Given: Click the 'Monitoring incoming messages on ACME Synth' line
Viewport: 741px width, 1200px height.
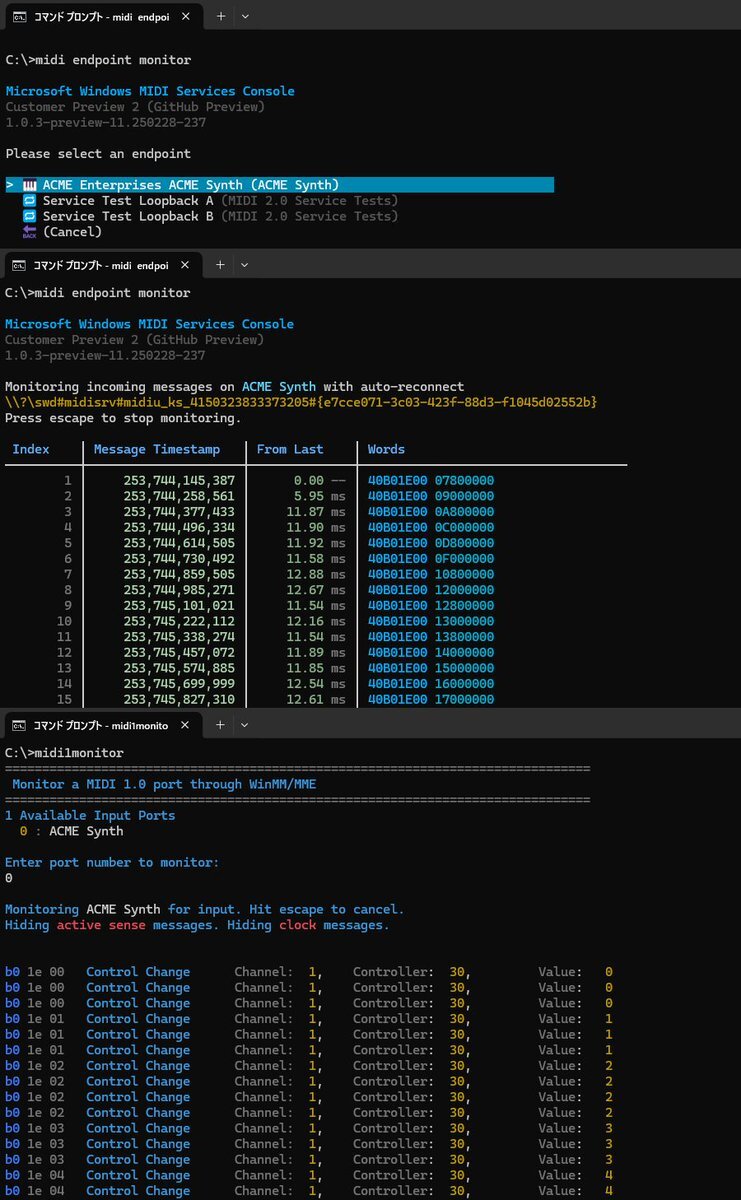Looking at the screenshot, I should pos(234,387).
